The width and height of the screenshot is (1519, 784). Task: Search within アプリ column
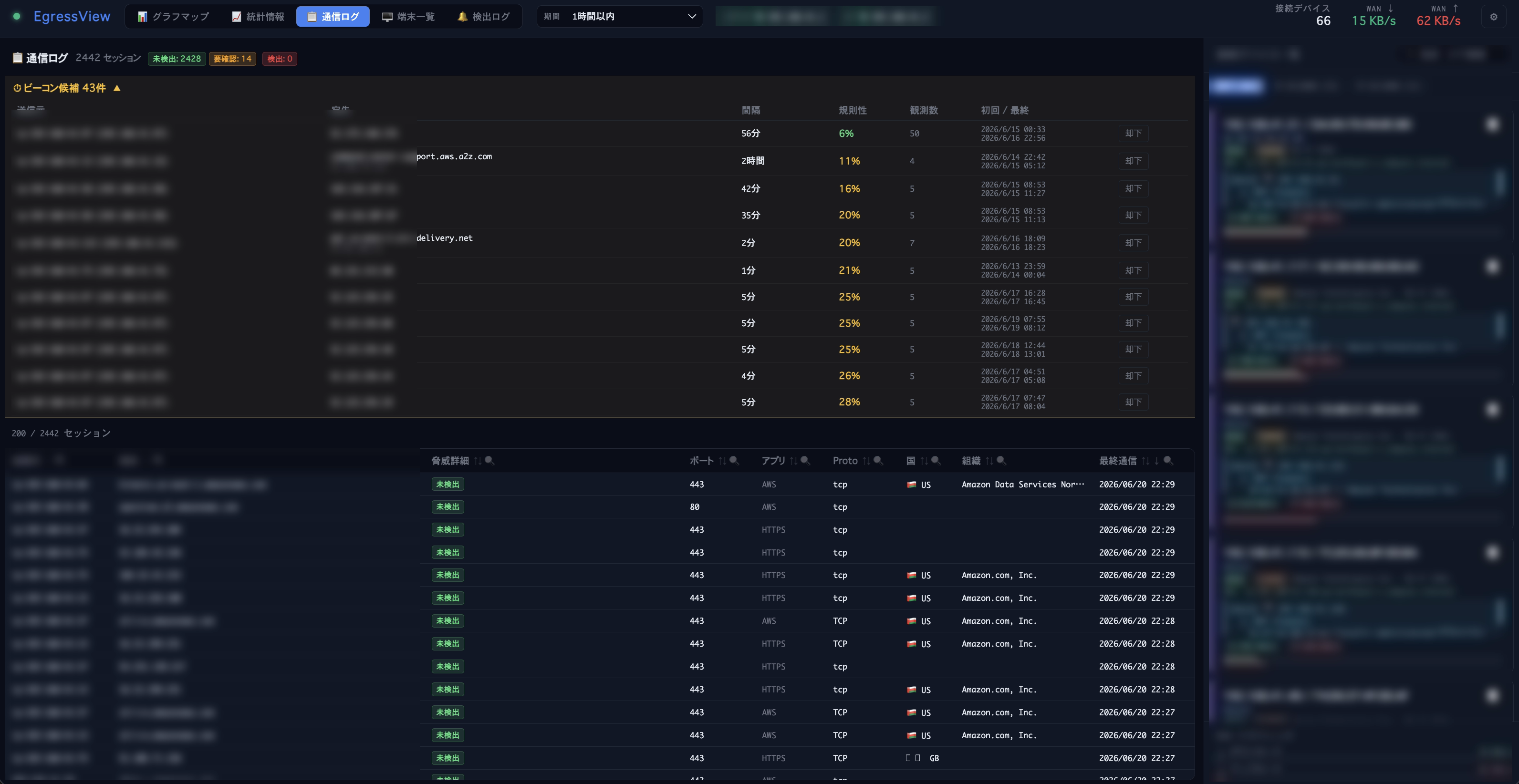[x=805, y=460]
